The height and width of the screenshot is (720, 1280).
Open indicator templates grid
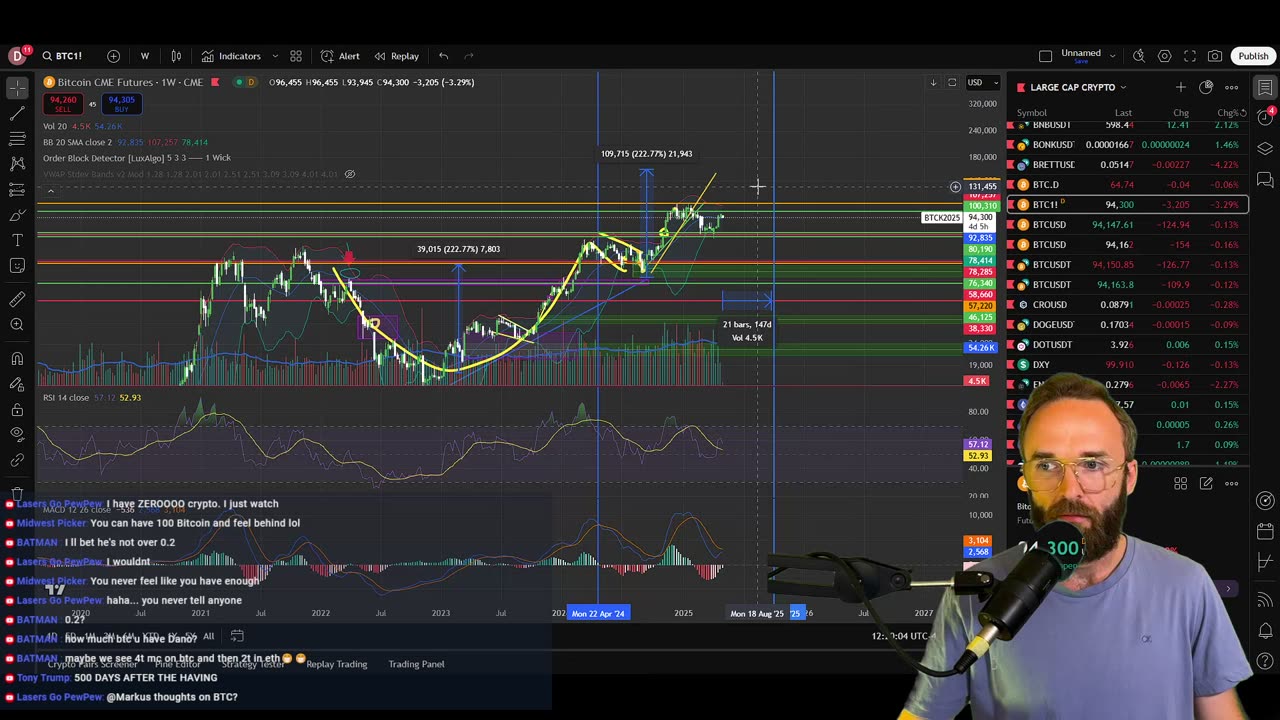(x=296, y=56)
